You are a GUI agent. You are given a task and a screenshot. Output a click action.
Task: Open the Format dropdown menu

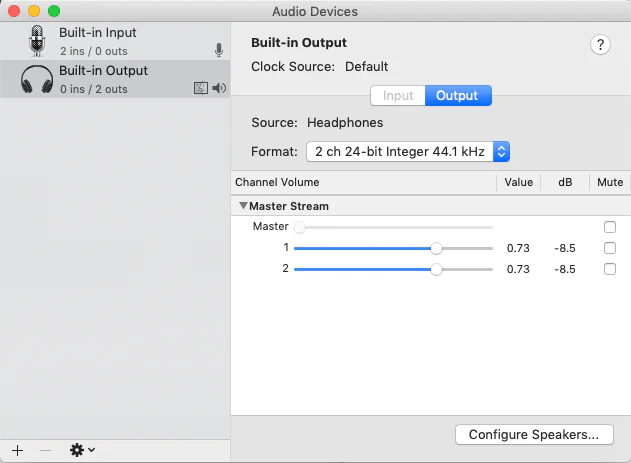click(408, 152)
